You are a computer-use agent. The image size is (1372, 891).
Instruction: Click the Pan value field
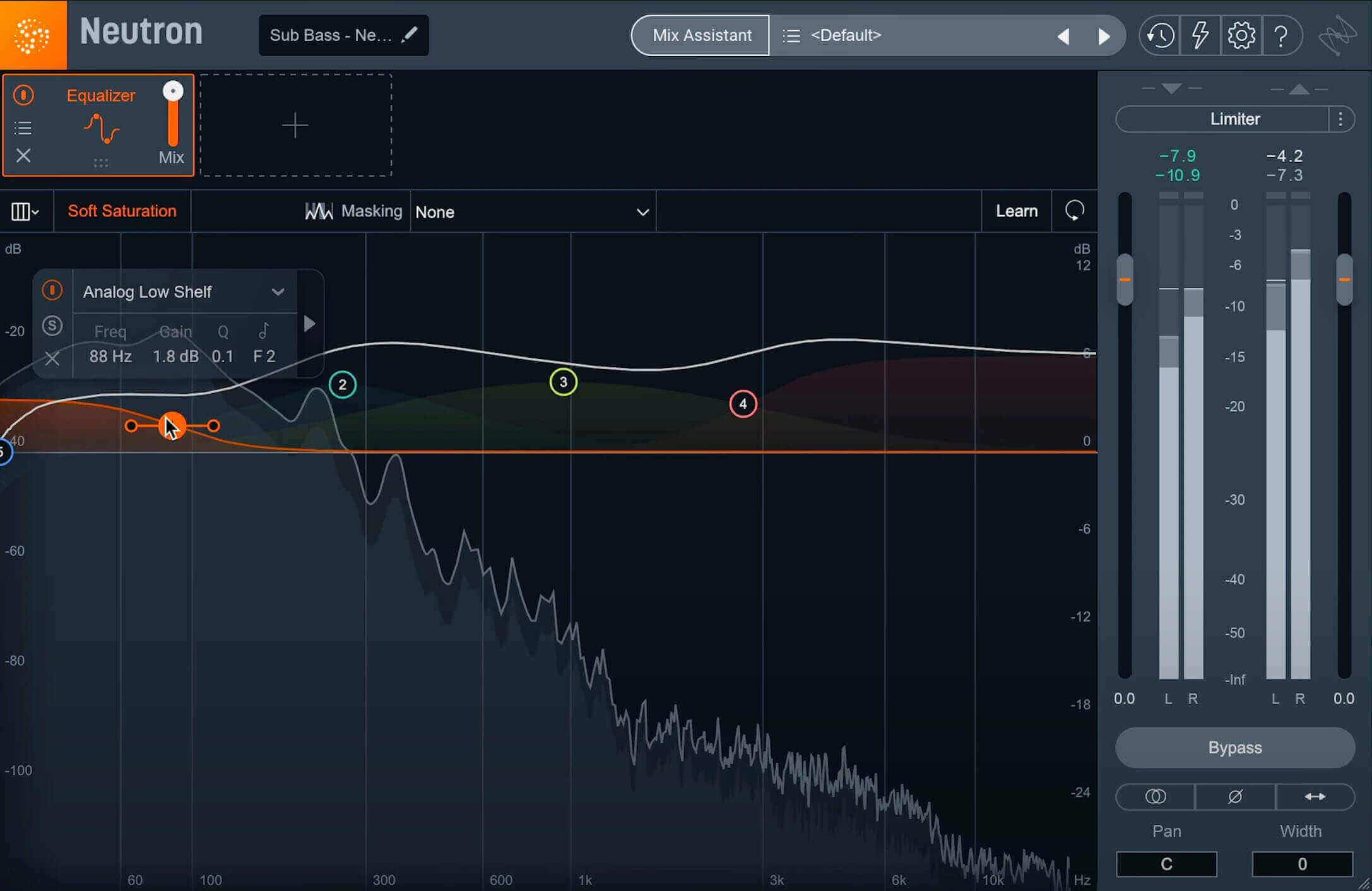click(1166, 864)
